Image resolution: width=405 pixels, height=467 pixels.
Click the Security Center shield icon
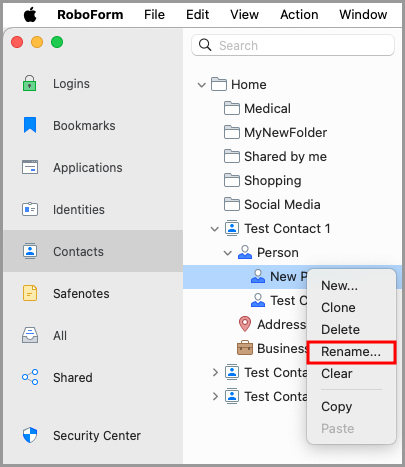tap(30, 435)
